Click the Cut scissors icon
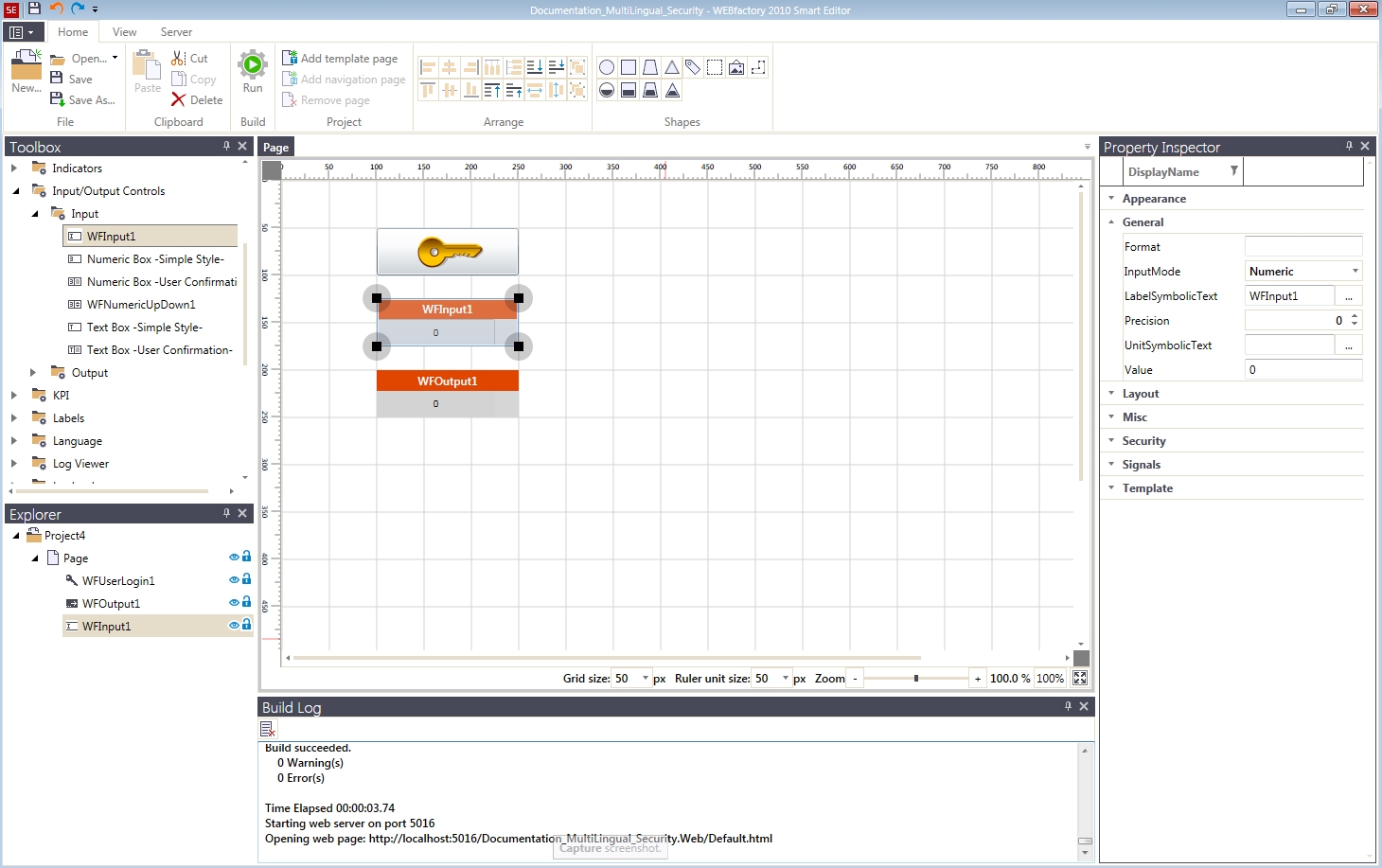Screen dimensions: 1382x868 pyautogui.click(x=178, y=59)
